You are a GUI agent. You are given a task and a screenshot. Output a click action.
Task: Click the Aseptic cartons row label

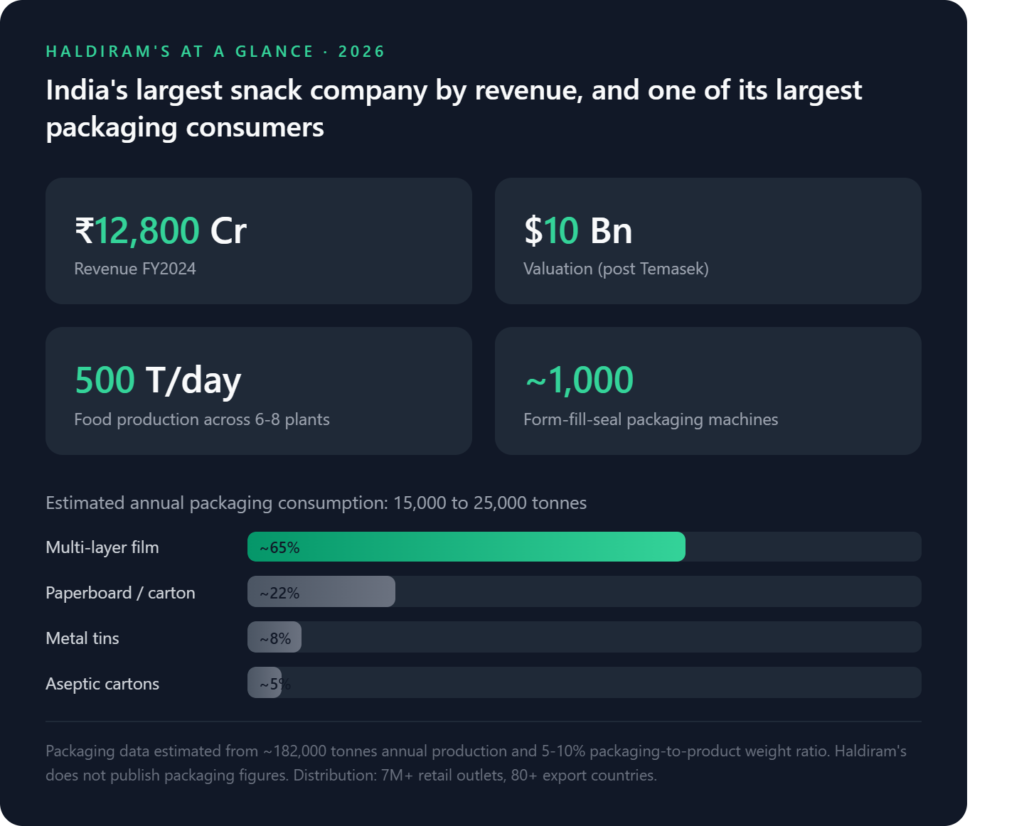click(103, 684)
